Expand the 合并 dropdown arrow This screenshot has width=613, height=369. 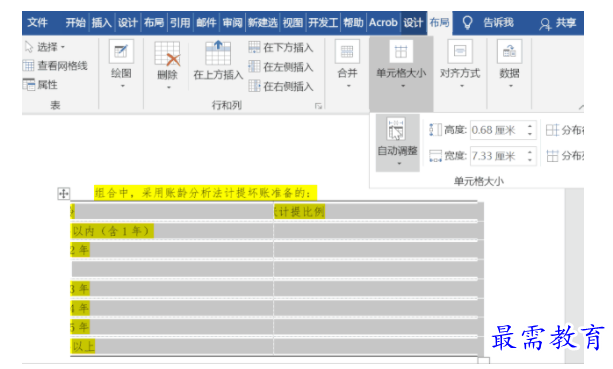pyautogui.click(x=348, y=86)
